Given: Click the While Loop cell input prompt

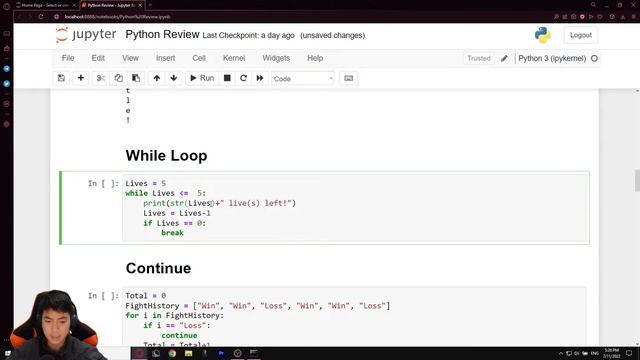Looking at the screenshot, I should (x=103, y=183).
